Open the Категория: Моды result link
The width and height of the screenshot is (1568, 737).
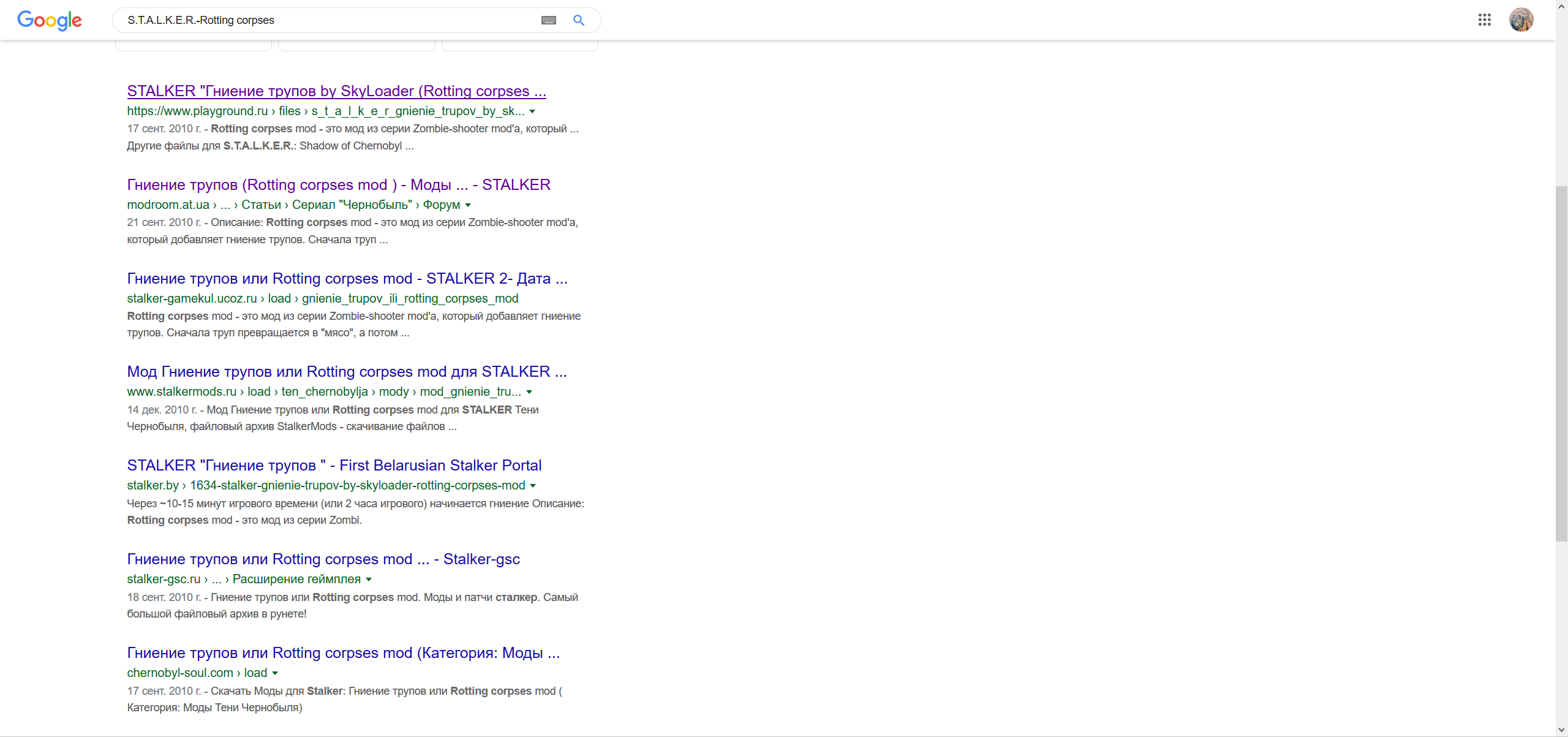click(x=344, y=653)
